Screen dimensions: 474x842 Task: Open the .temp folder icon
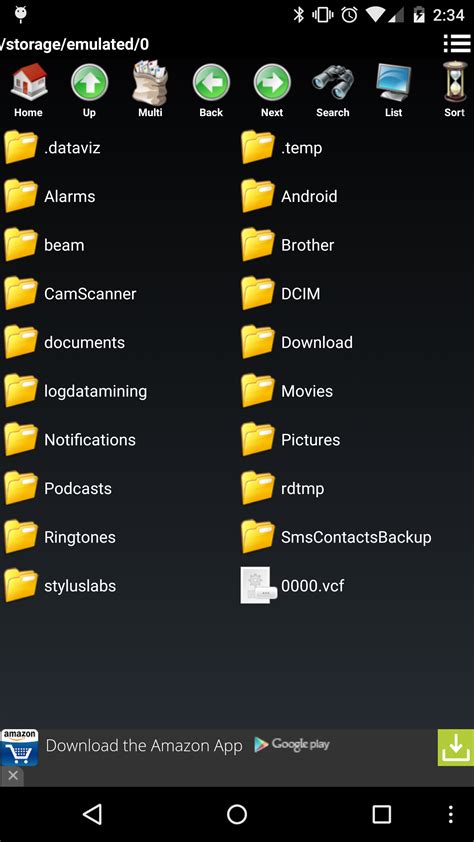pos(258,147)
